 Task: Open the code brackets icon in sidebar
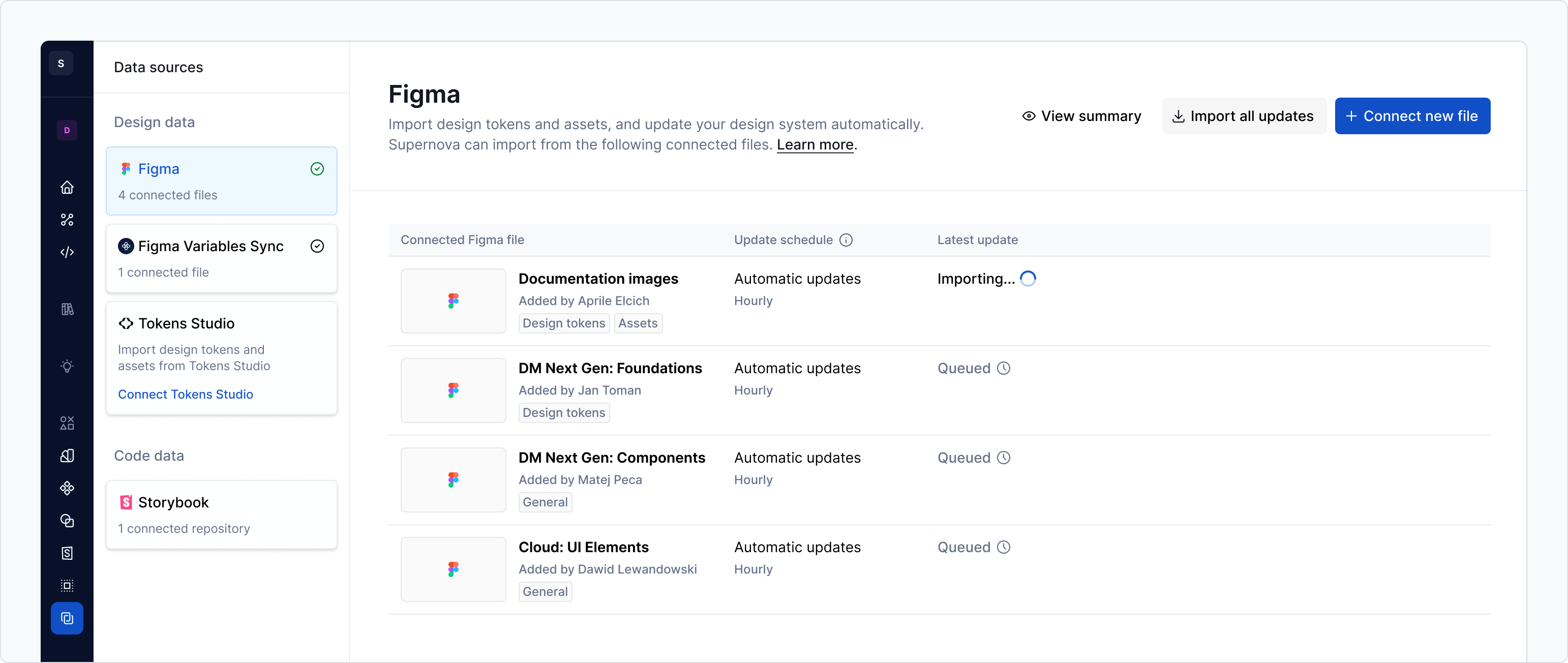pyautogui.click(x=67, y=252)
